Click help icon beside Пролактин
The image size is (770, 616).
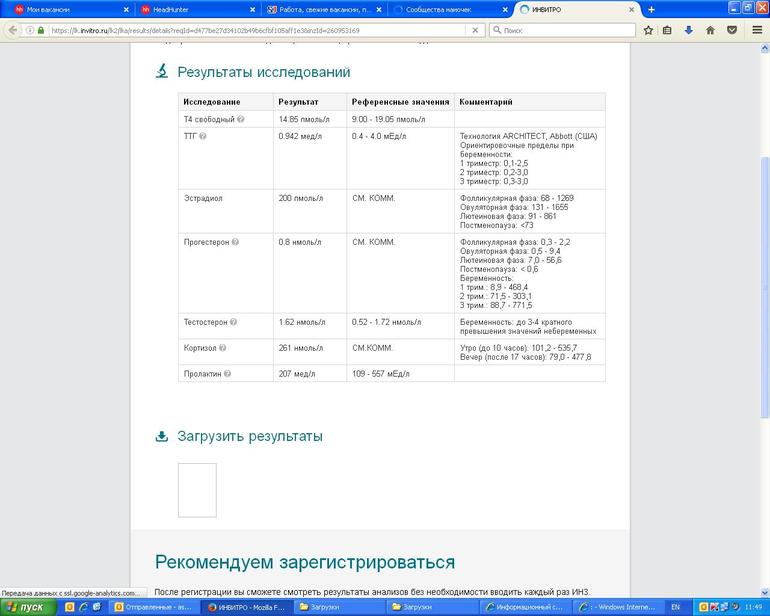tap(227, 373)
